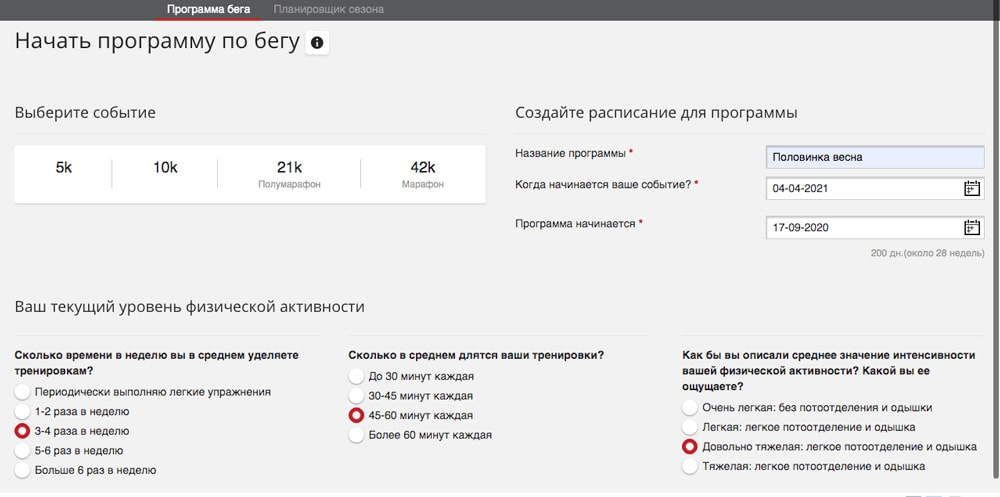Viewport: 1000px width, 497px height.
Task: Select 3-4 раза в неделю option
Action: (x=22, y=431)
